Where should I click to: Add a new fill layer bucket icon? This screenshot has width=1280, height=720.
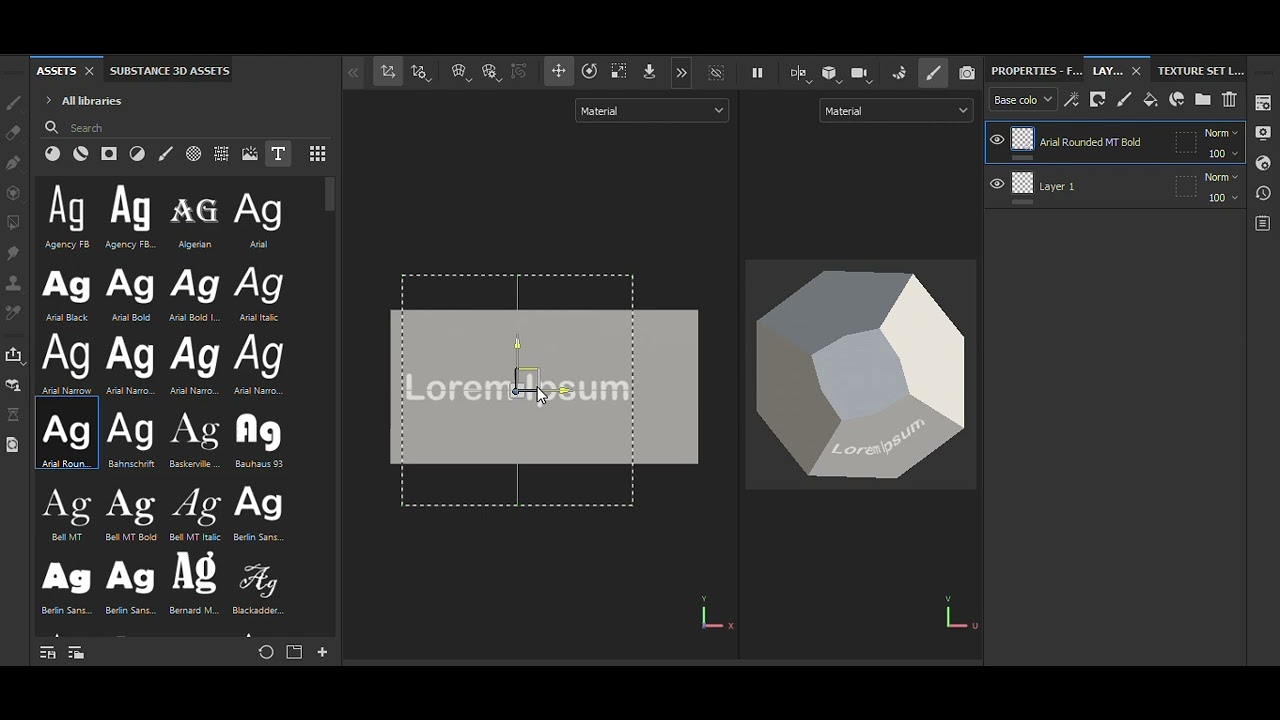1150,100
